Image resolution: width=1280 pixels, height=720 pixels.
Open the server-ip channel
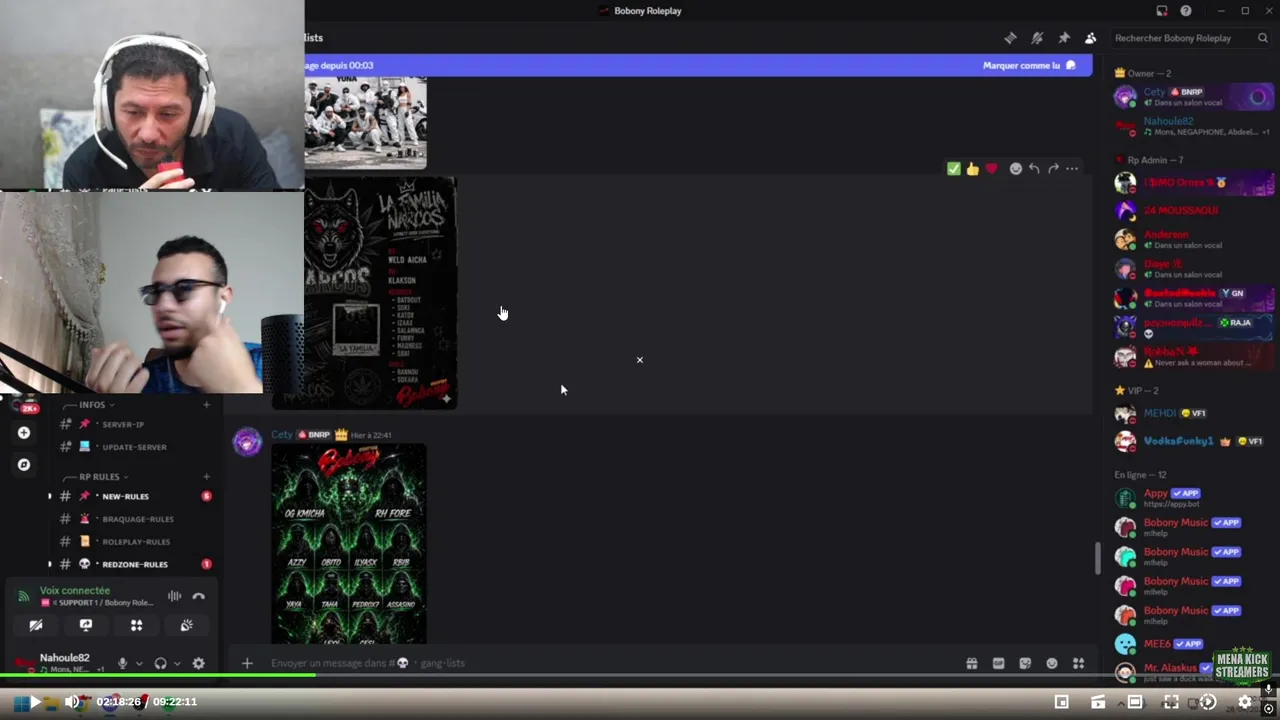pos(124,424)
